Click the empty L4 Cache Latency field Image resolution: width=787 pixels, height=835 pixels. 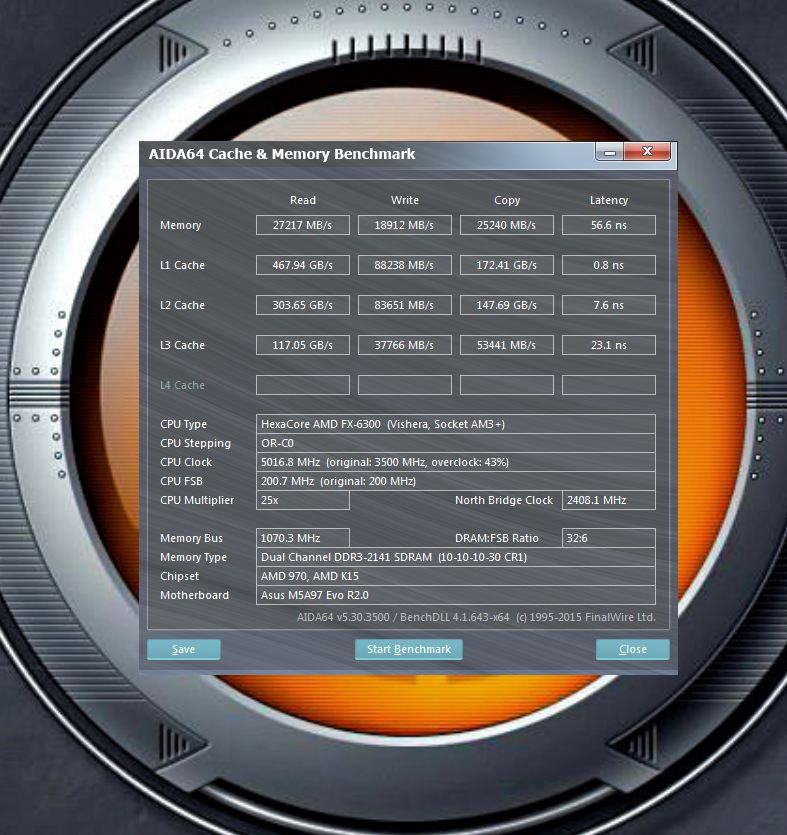(609, 385)
